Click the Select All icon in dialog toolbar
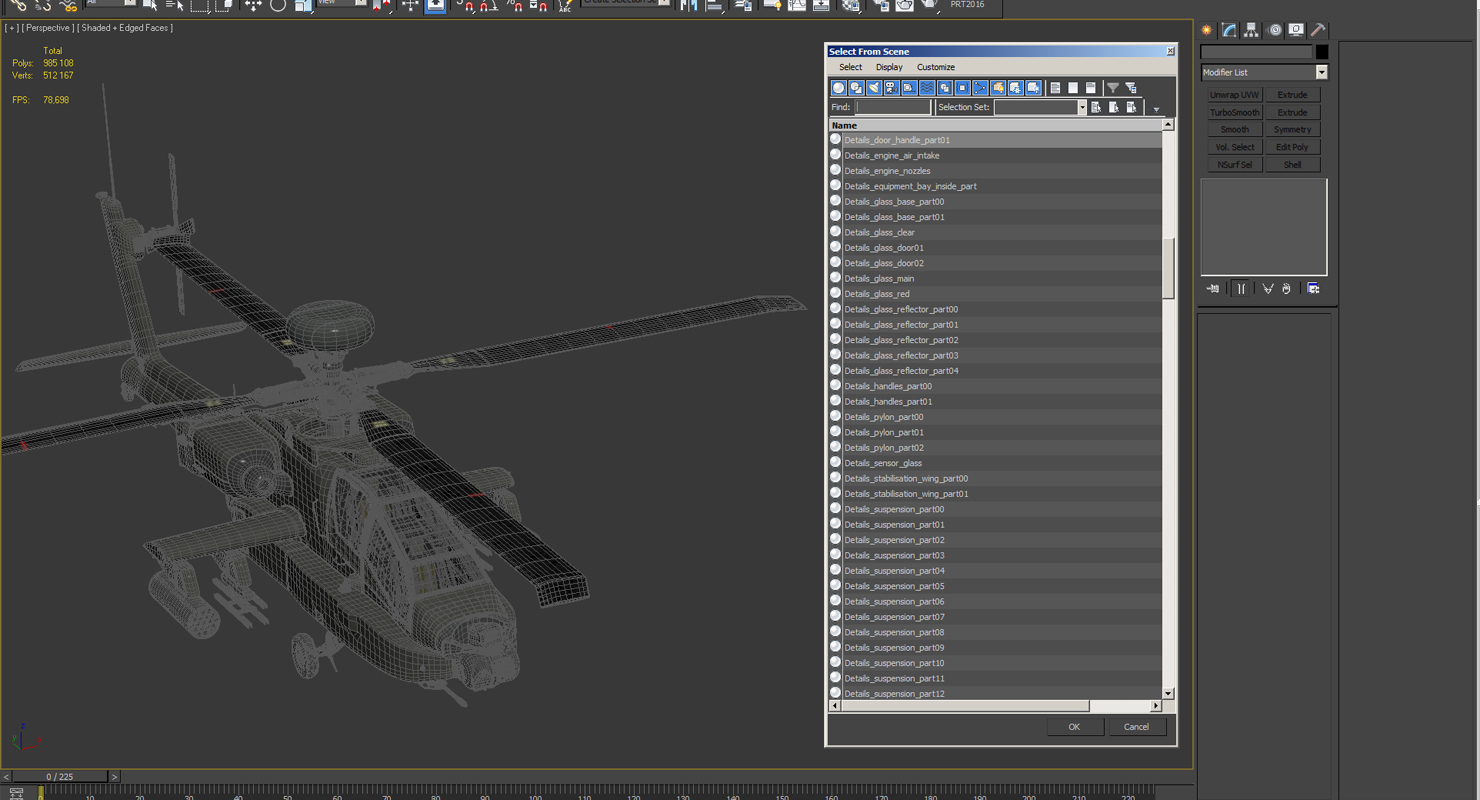The image size is (1480, 800). tap(1055, 88)
